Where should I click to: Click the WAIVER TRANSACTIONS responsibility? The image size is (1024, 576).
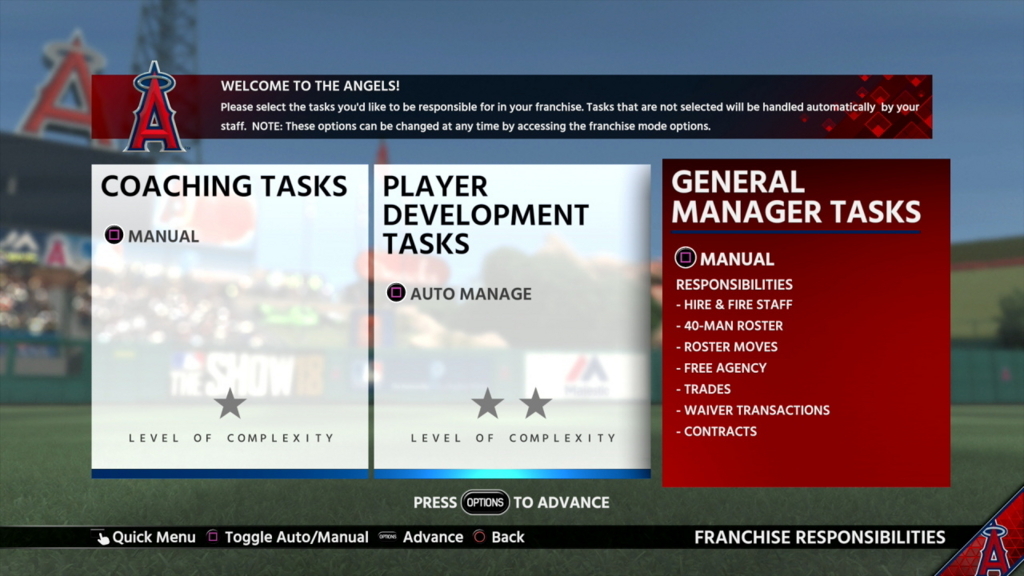pos(753,410)
